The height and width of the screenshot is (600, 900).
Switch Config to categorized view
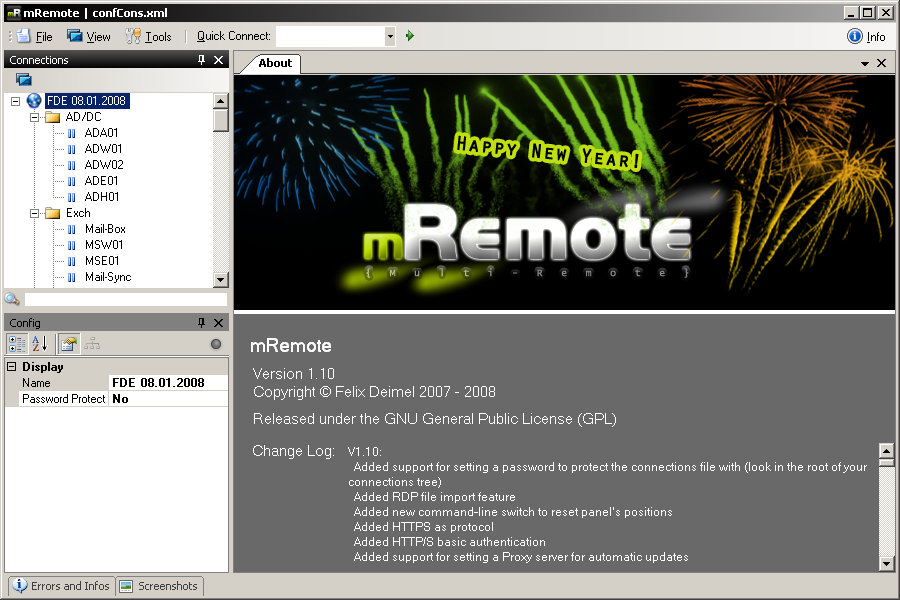17,344
